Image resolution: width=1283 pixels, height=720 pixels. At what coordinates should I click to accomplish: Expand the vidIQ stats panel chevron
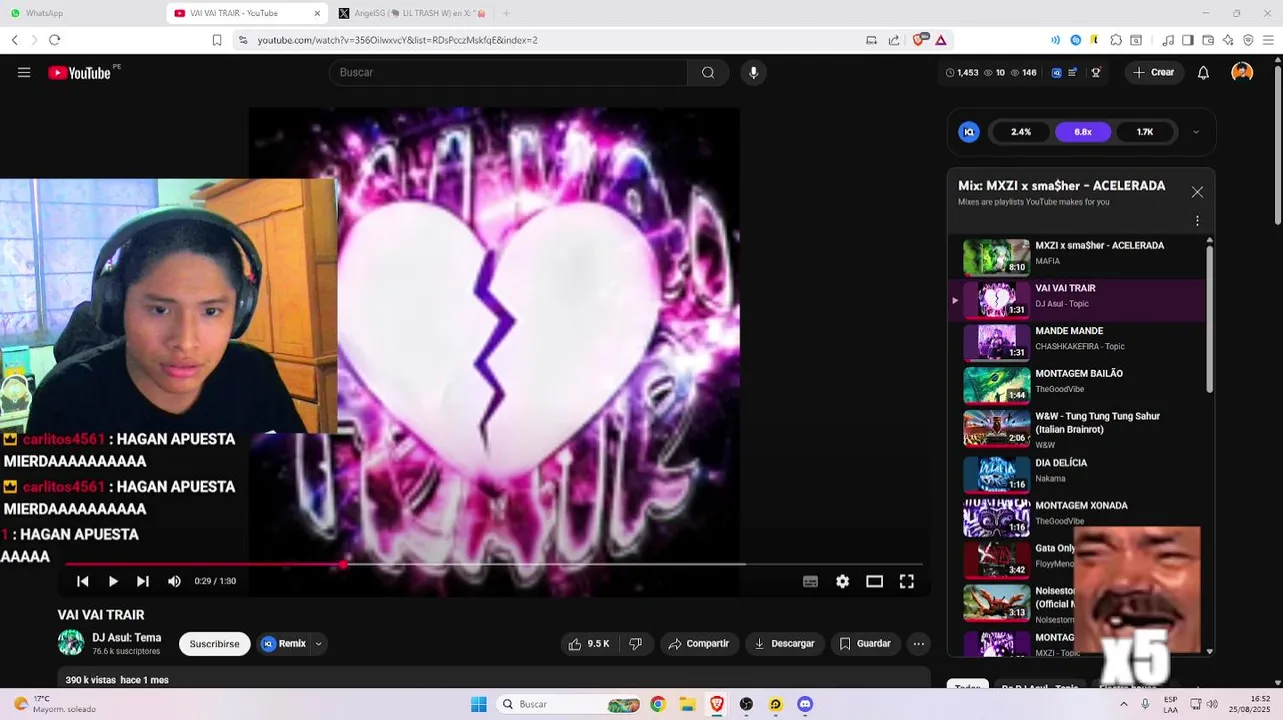pyautogui.click(x=1196, y=132)
